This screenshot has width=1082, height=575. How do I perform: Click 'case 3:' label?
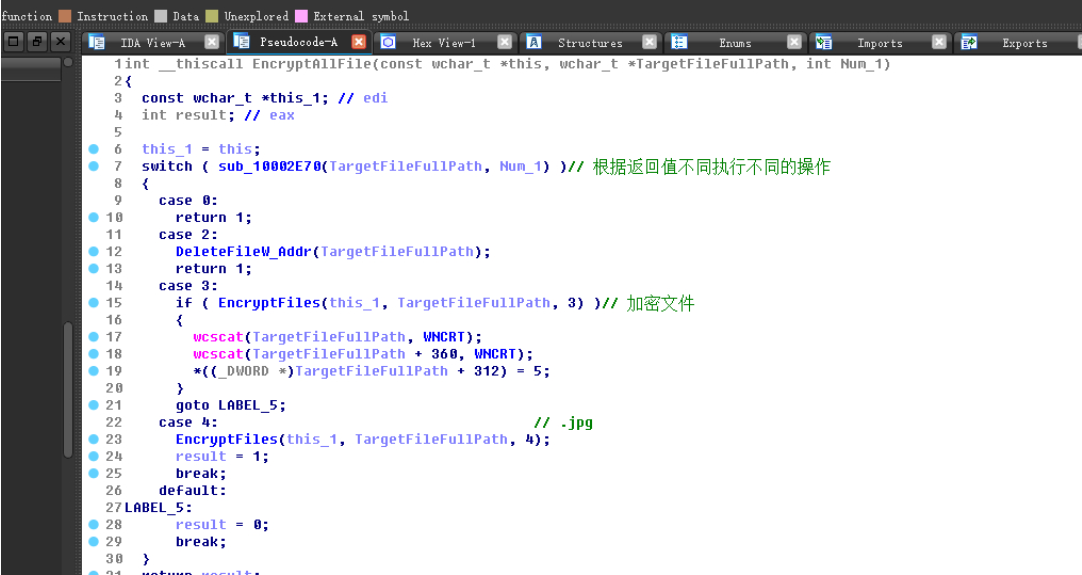(188, 286)
